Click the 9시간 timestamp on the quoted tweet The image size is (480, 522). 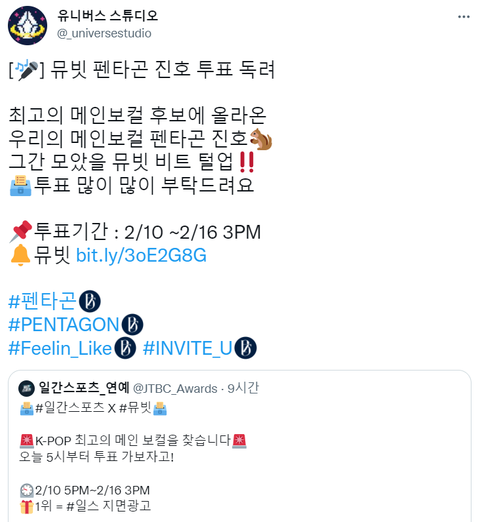243,388
